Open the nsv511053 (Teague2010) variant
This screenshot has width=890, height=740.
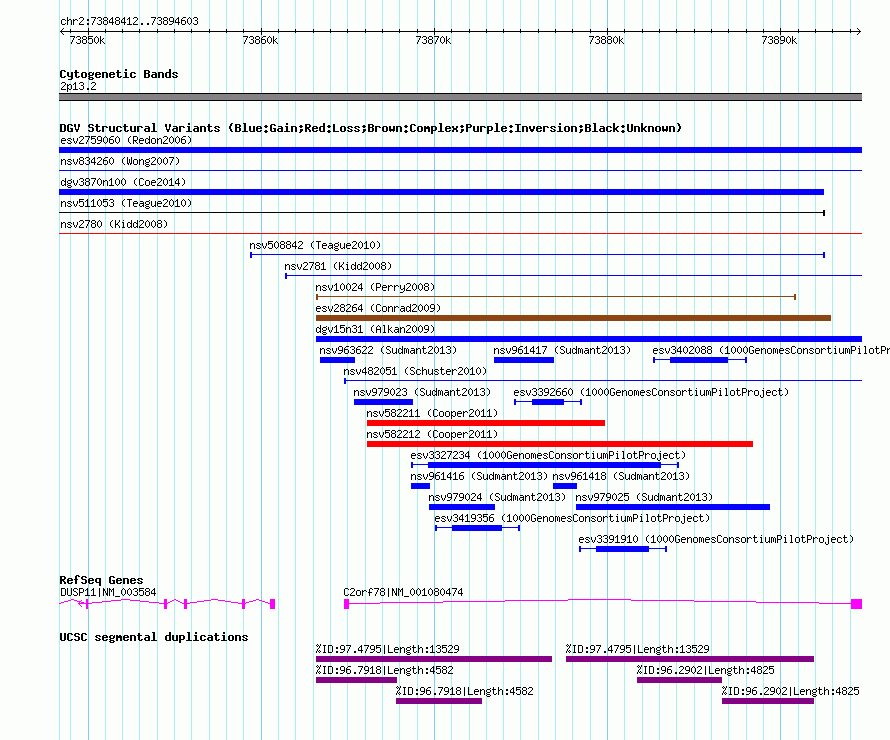point(442,213)
